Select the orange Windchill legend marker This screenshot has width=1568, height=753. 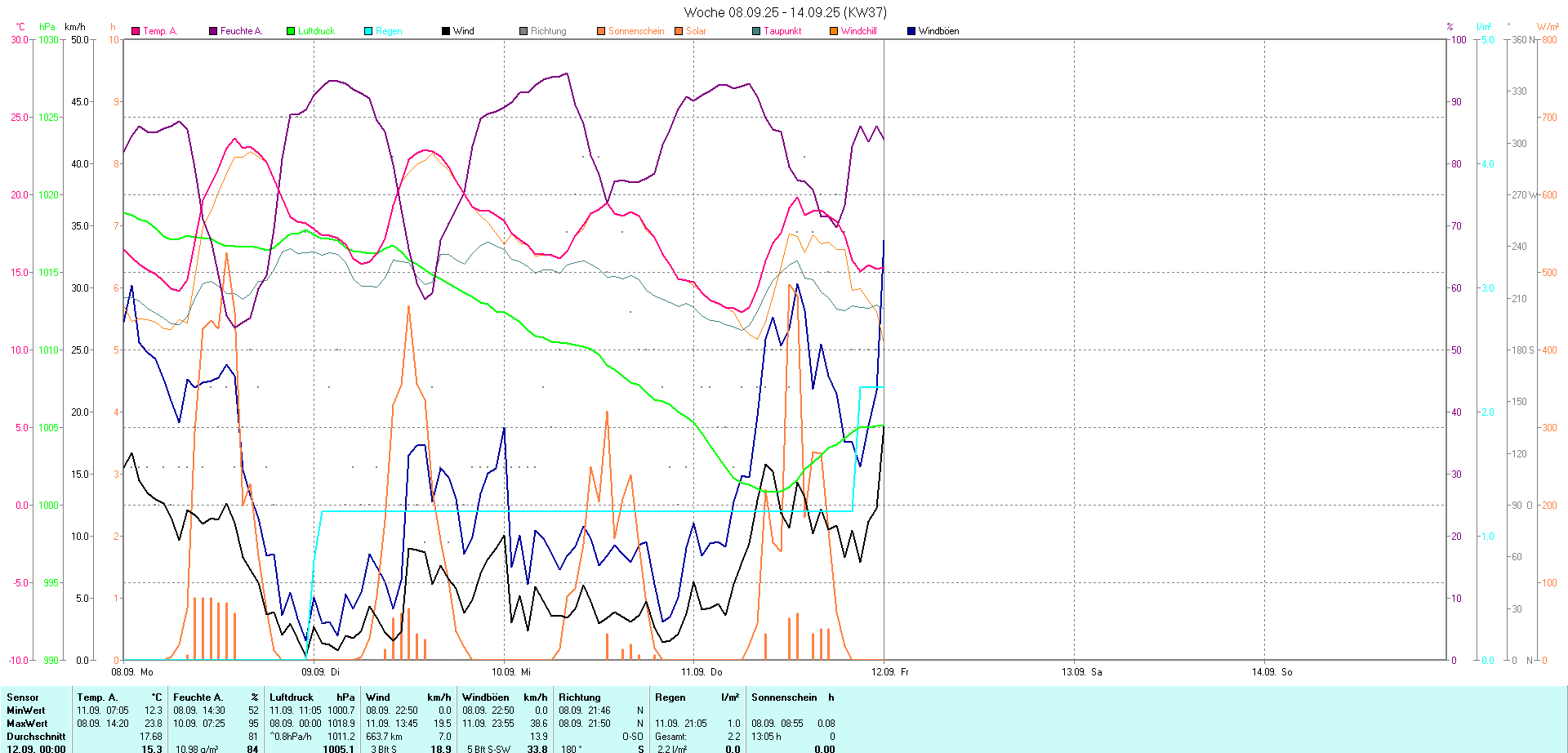tap(834, 31)
